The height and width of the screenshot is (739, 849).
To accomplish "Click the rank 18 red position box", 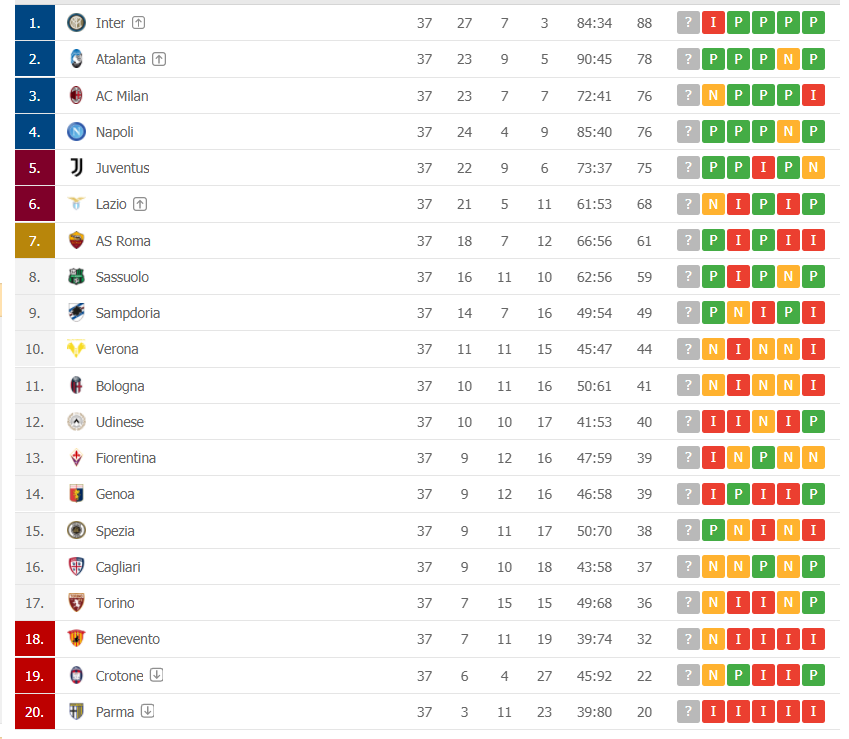I will [x=35, y=639].
